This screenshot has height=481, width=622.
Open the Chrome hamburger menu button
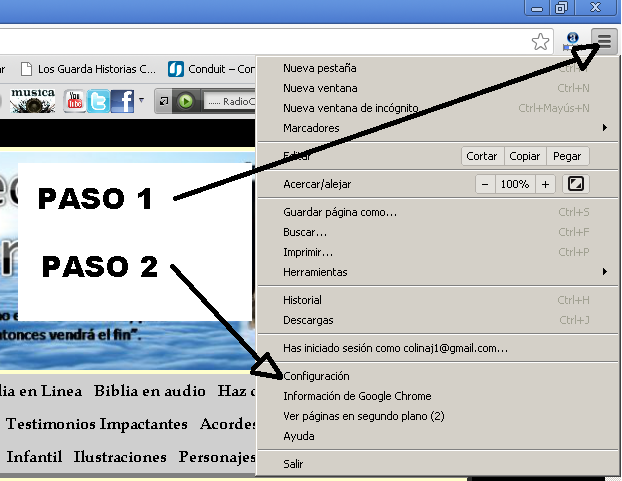(x=604, y=41)
